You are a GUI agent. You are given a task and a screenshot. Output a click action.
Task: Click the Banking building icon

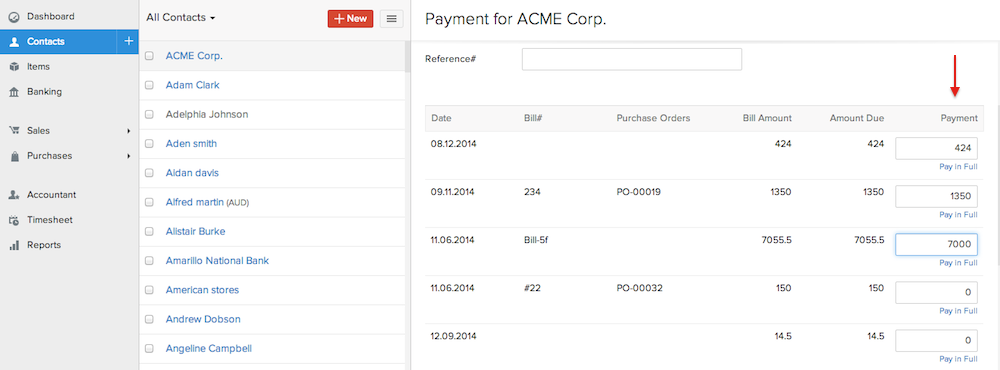coord(14,92)
